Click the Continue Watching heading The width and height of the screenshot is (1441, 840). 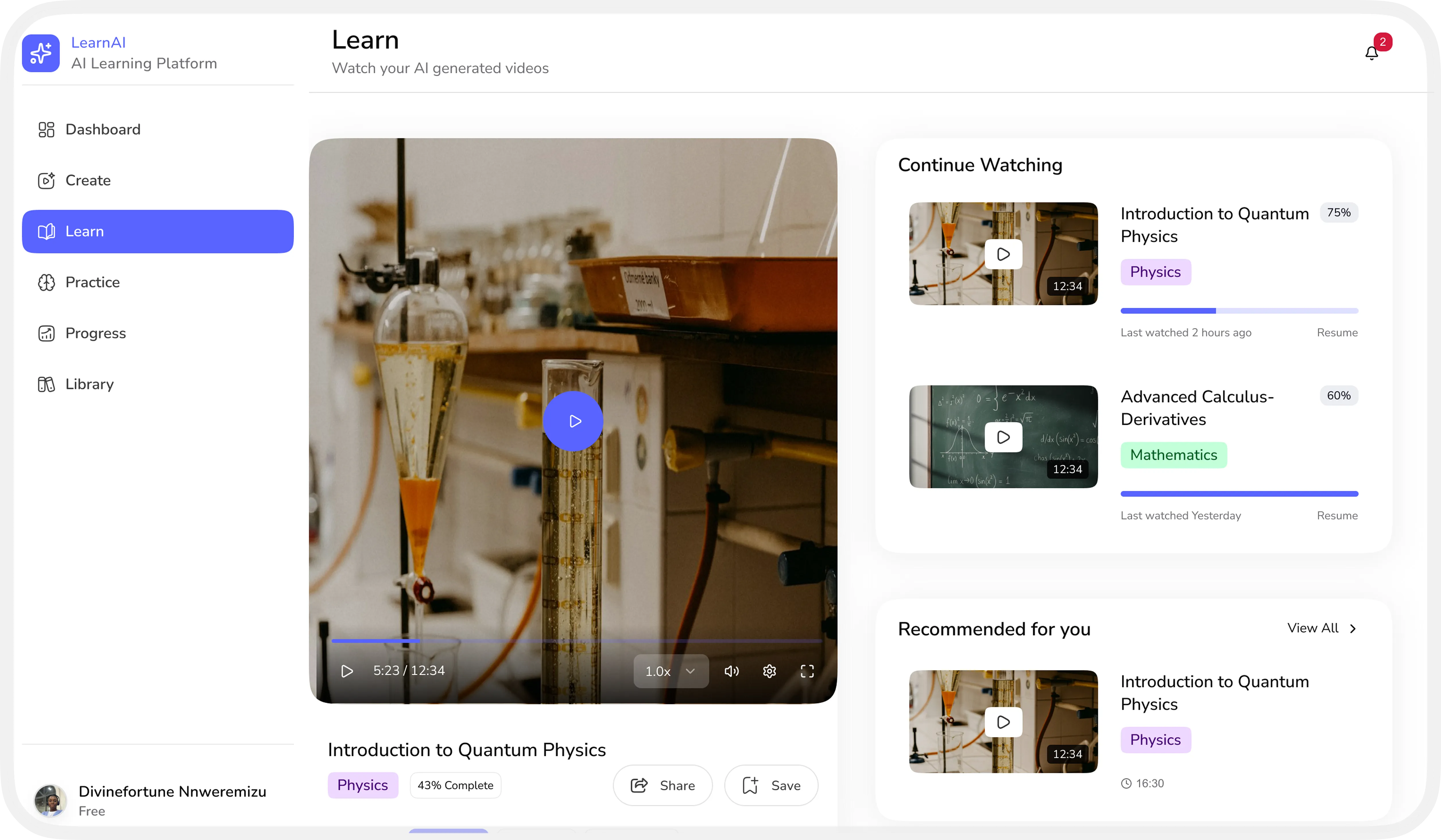point(980,165)
